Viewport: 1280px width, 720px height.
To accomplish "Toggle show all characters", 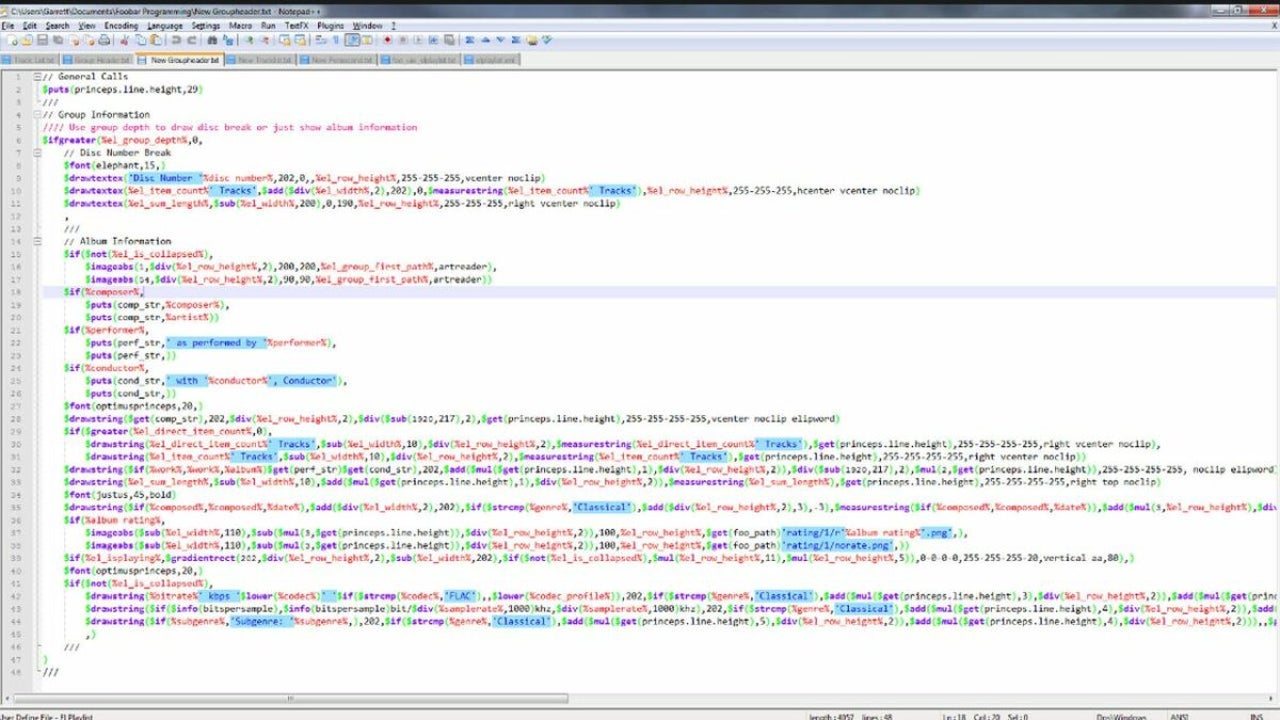I will pyautogui.click(x=336, y=42).
